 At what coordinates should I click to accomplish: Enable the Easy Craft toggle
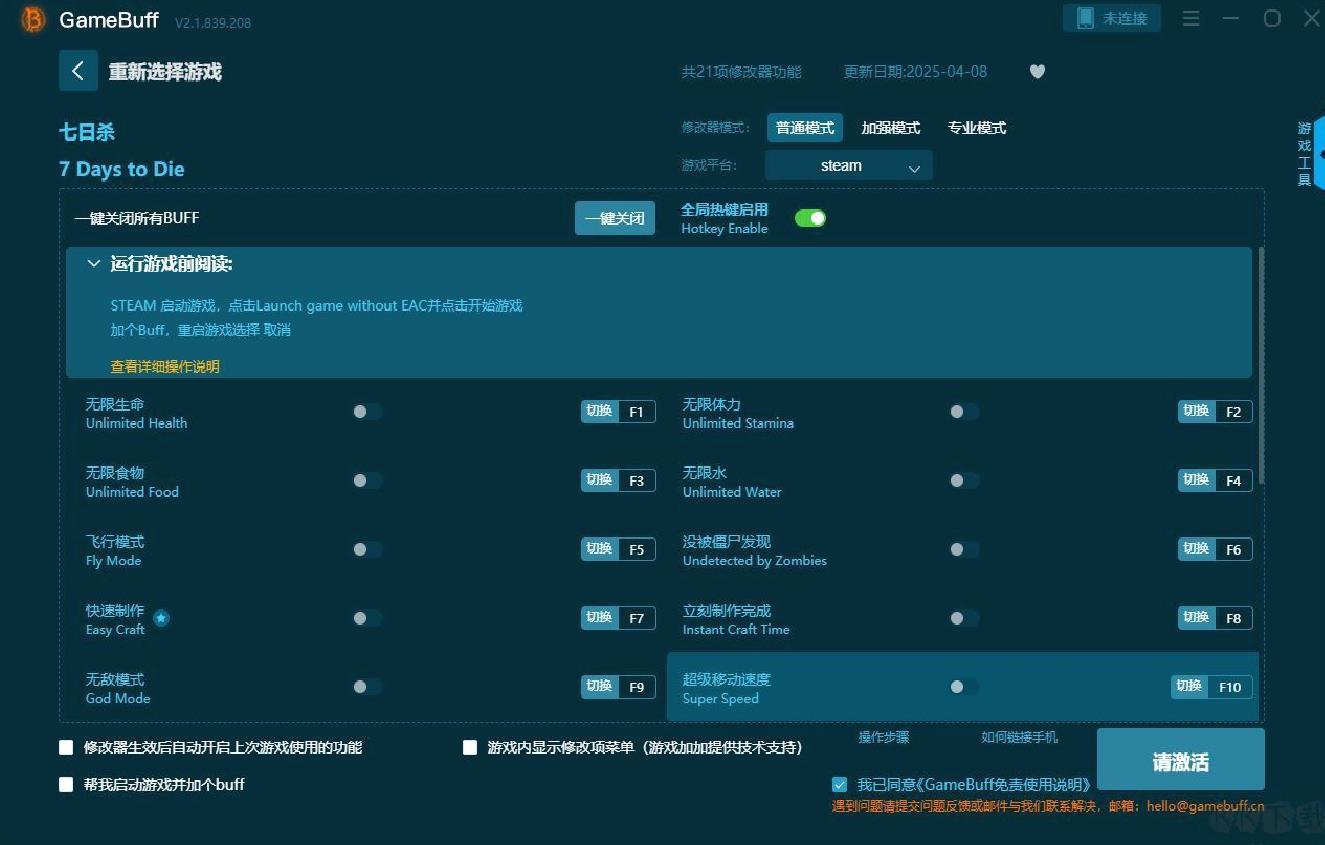(x=367, y=618)
